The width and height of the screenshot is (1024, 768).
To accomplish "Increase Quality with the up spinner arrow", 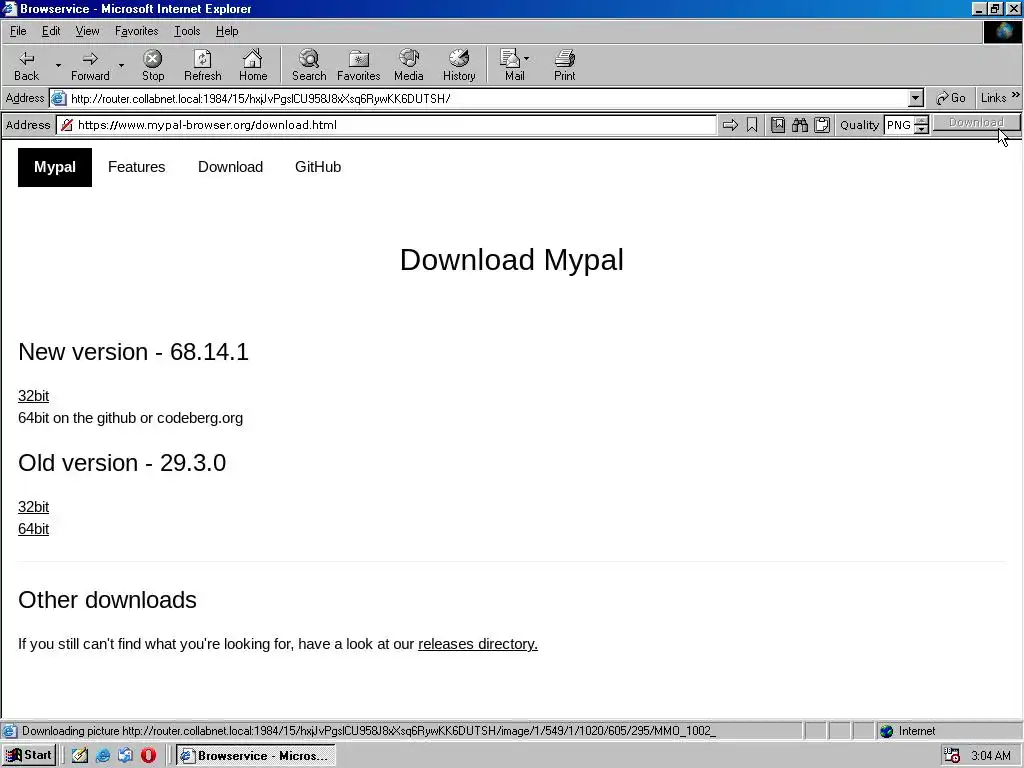I will (x=921, y=121).
